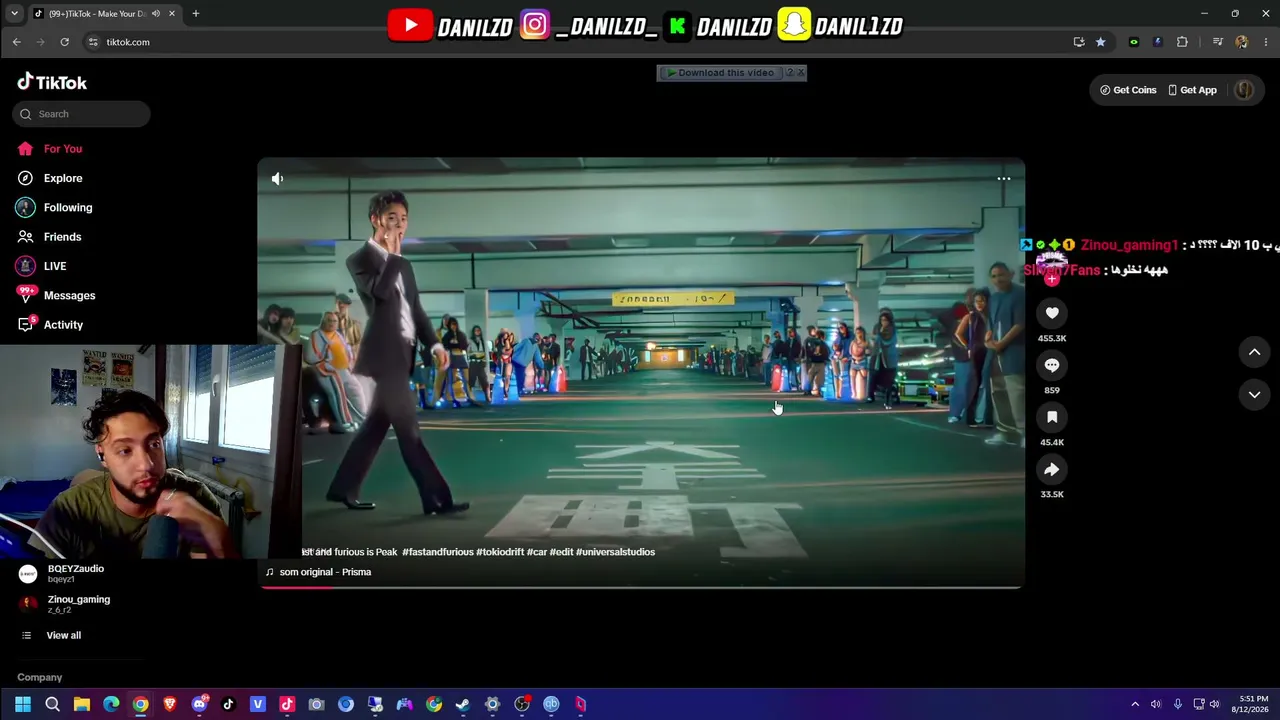Click the microphone tray icon
The image size is (1280, 720).
point(1178,704)
